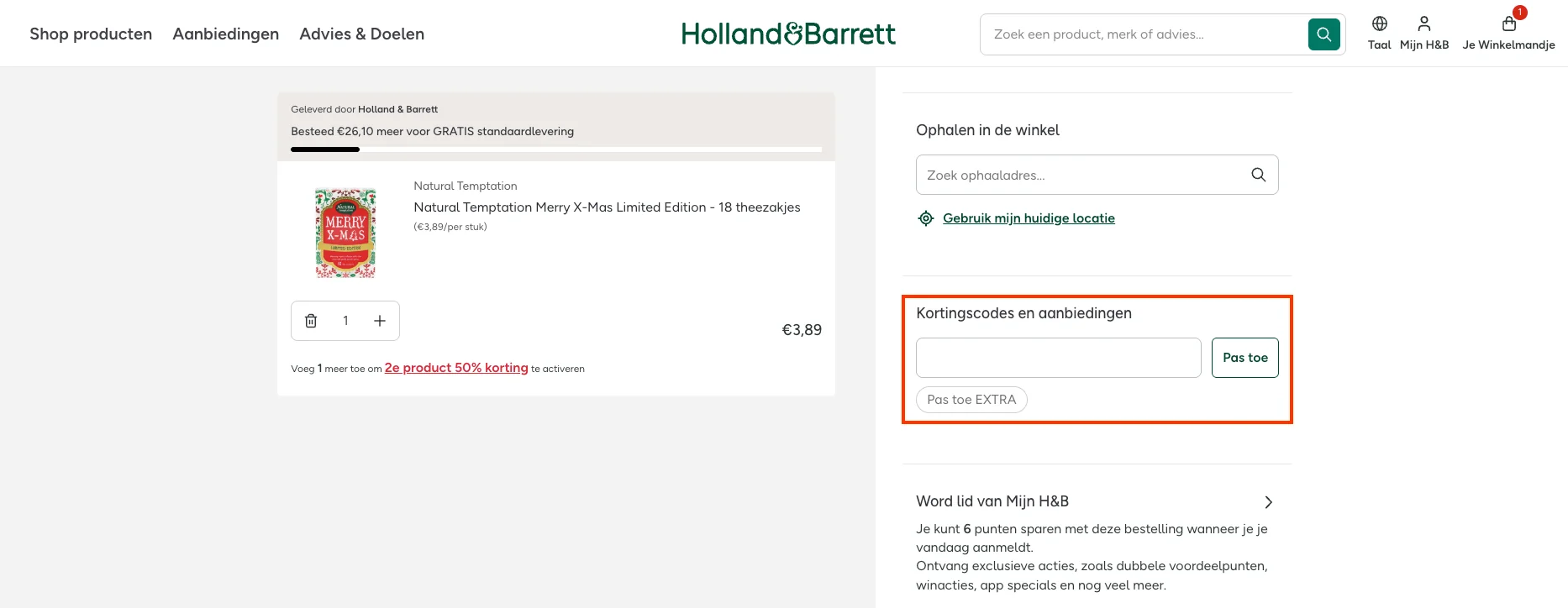Viewport: 1568px width, 608px height.
Task: Open the Mijn H&B account icon
Action: coord(1424,24)
